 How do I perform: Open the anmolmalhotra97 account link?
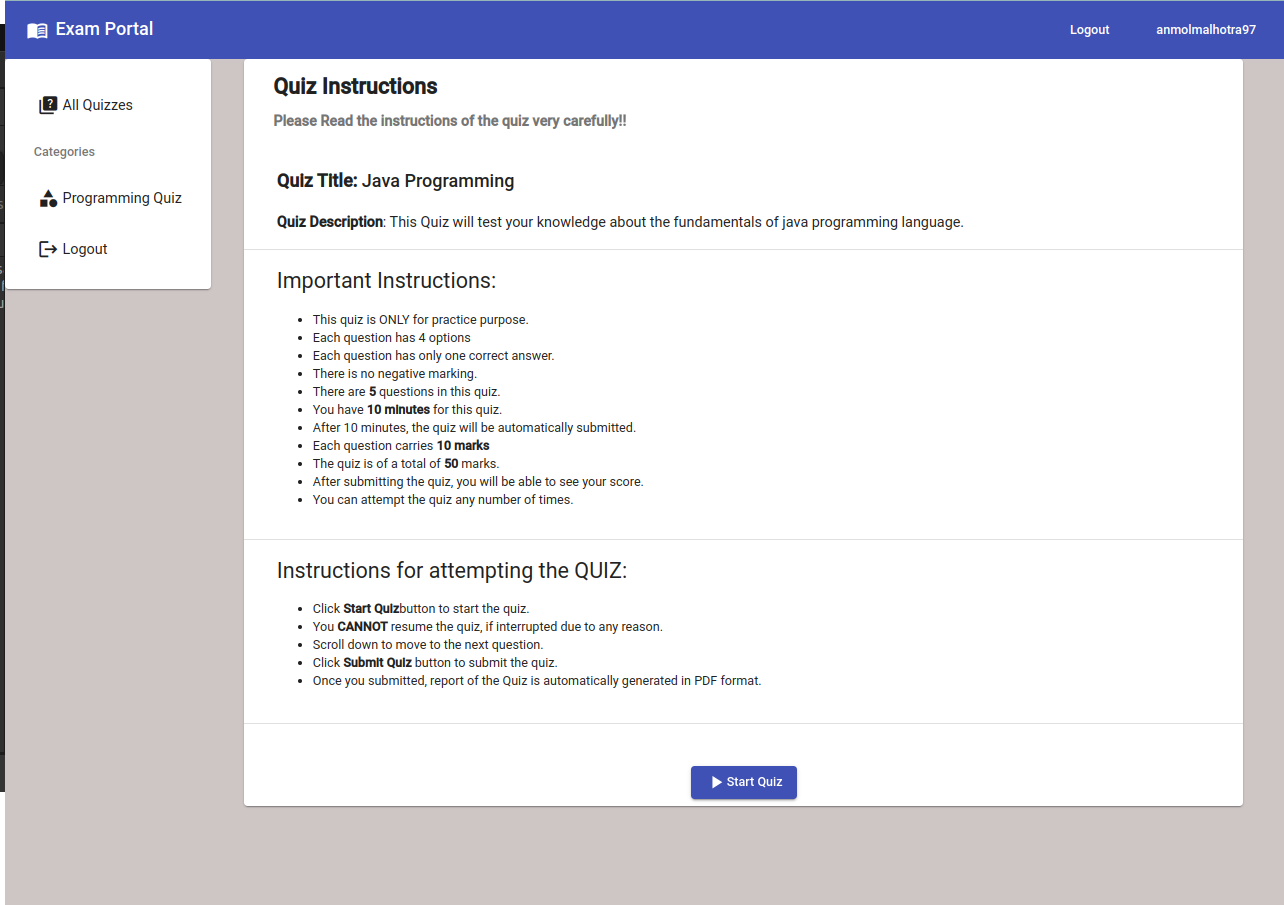[x=1206, y=29]
